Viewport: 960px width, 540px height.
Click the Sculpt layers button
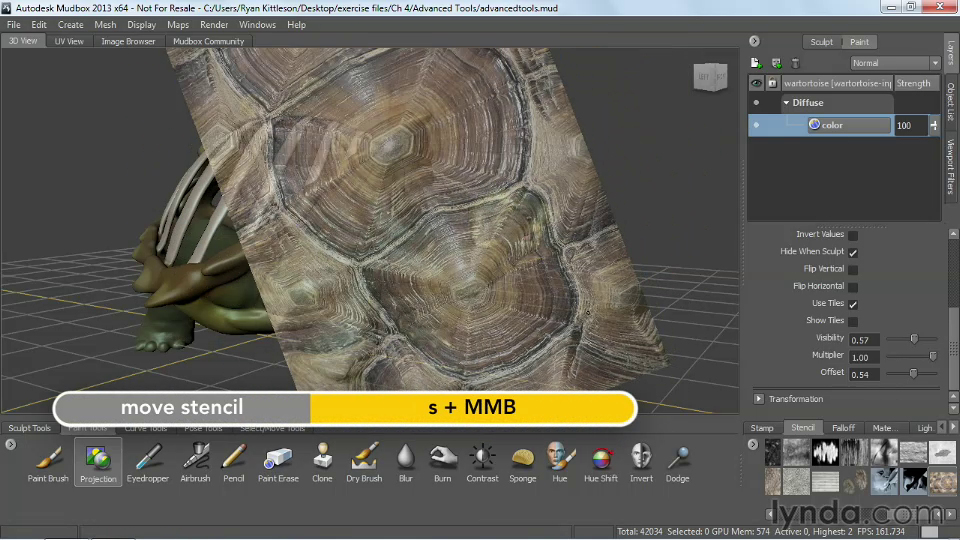click(821, 42)
